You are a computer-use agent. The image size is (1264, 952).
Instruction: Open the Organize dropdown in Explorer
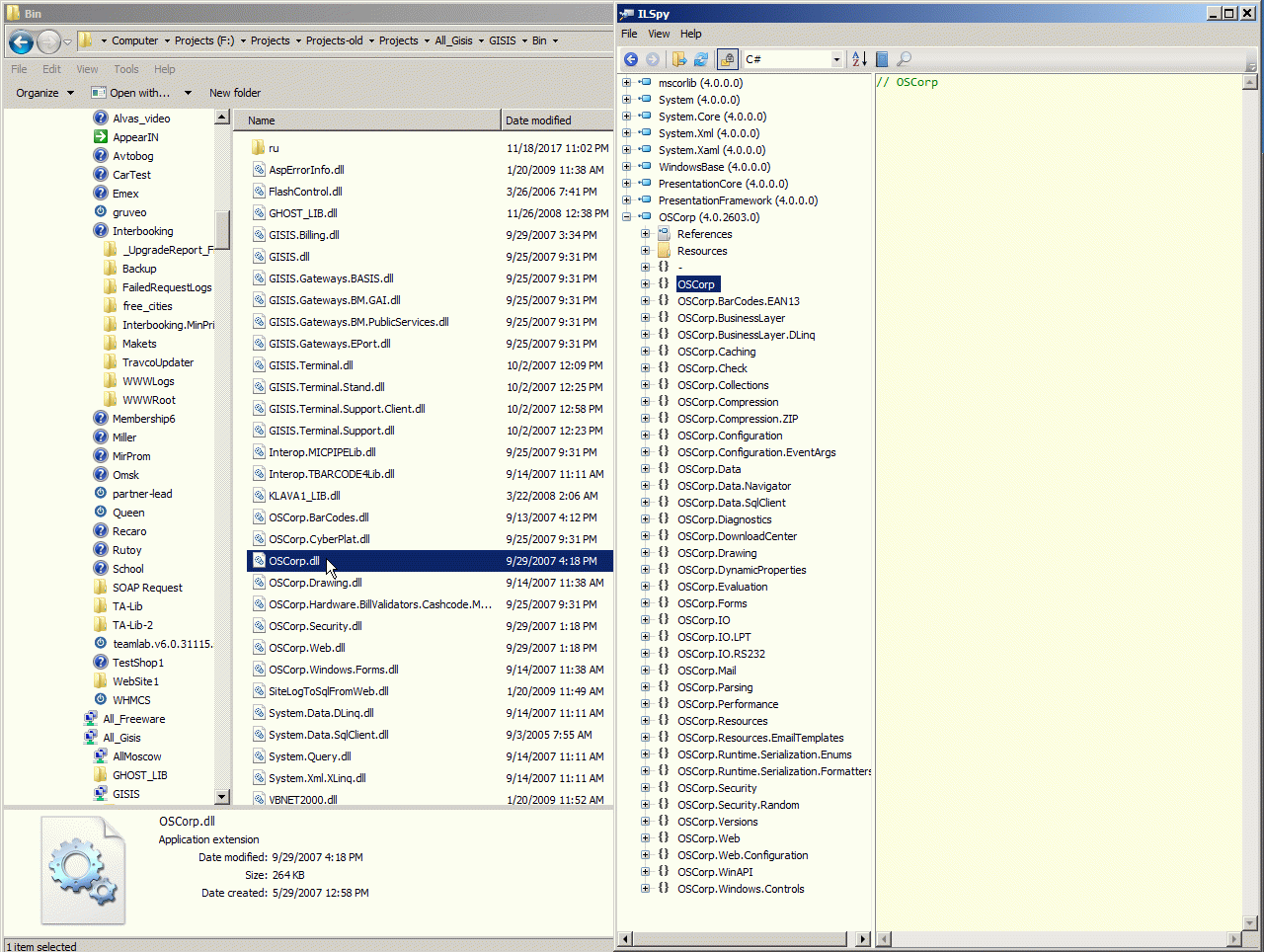(44, 93)
